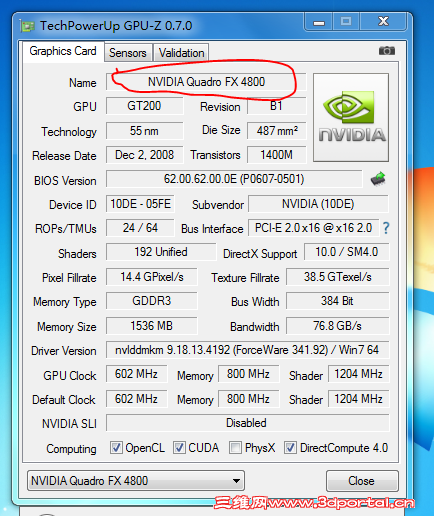
Task: Maximize the GPU-Z window
Action: pyautogui.click(x=346, y=22)
